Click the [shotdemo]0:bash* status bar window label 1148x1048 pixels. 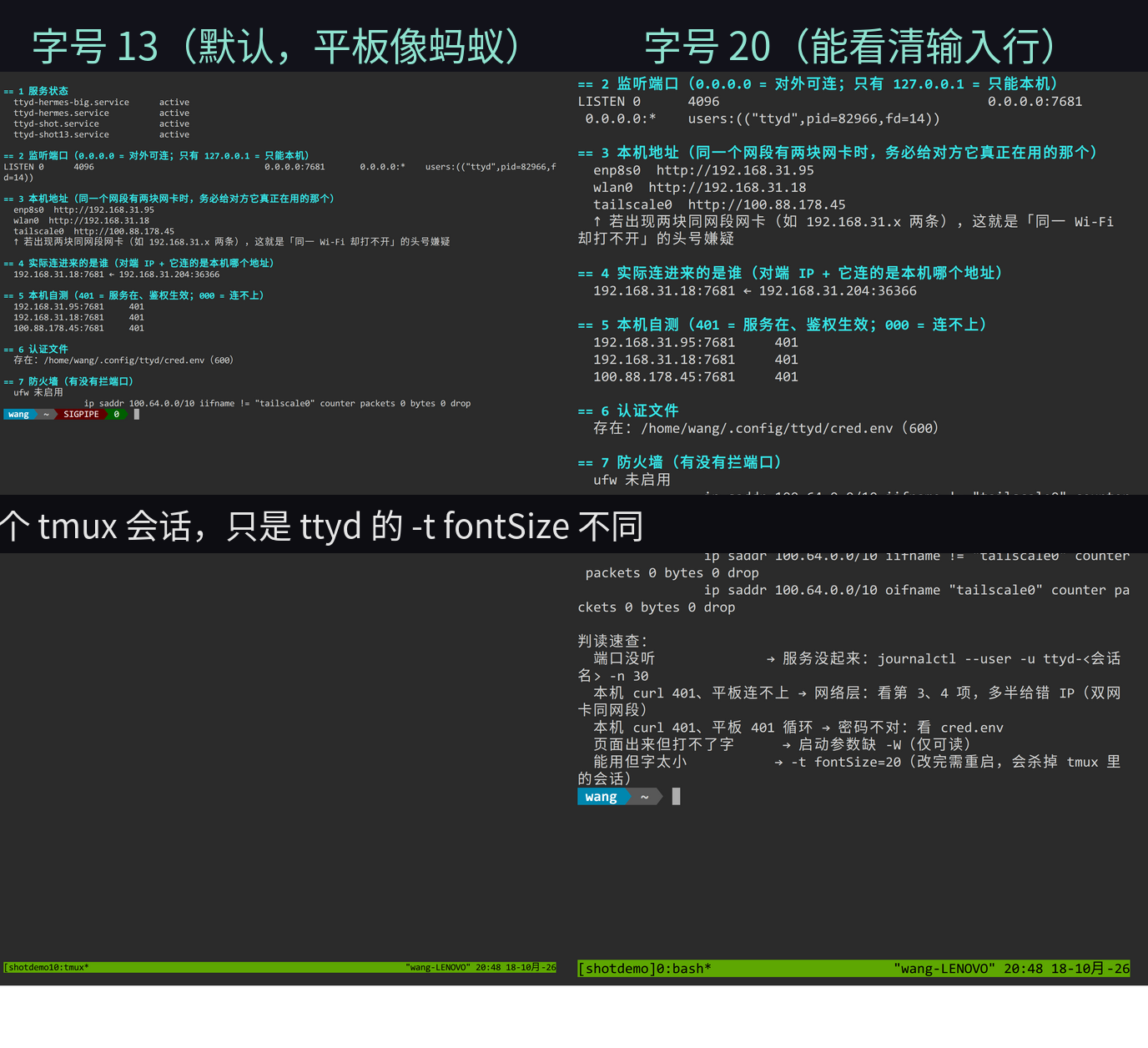[x=644, y=969]
